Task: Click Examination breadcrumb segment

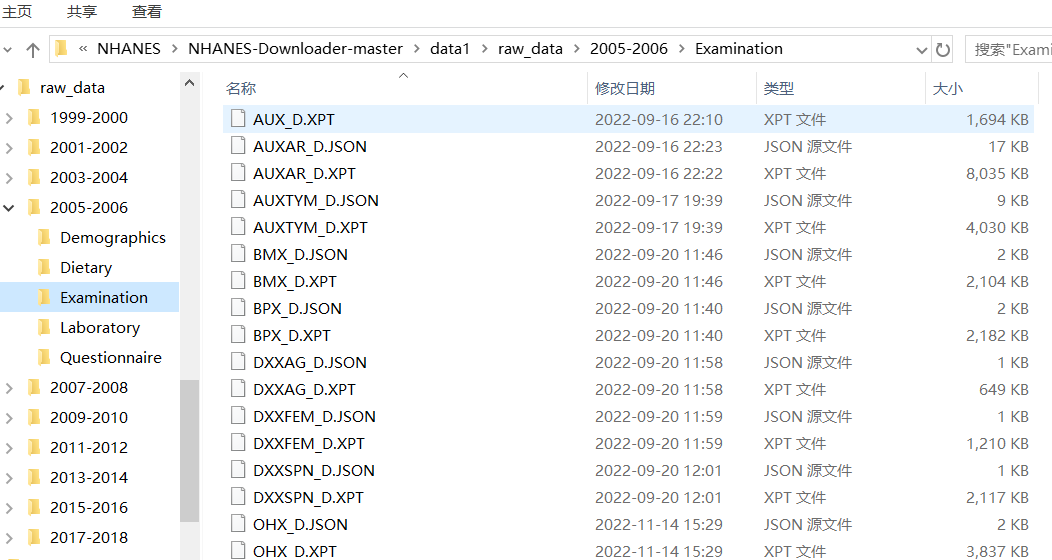Action: [739, 49]
